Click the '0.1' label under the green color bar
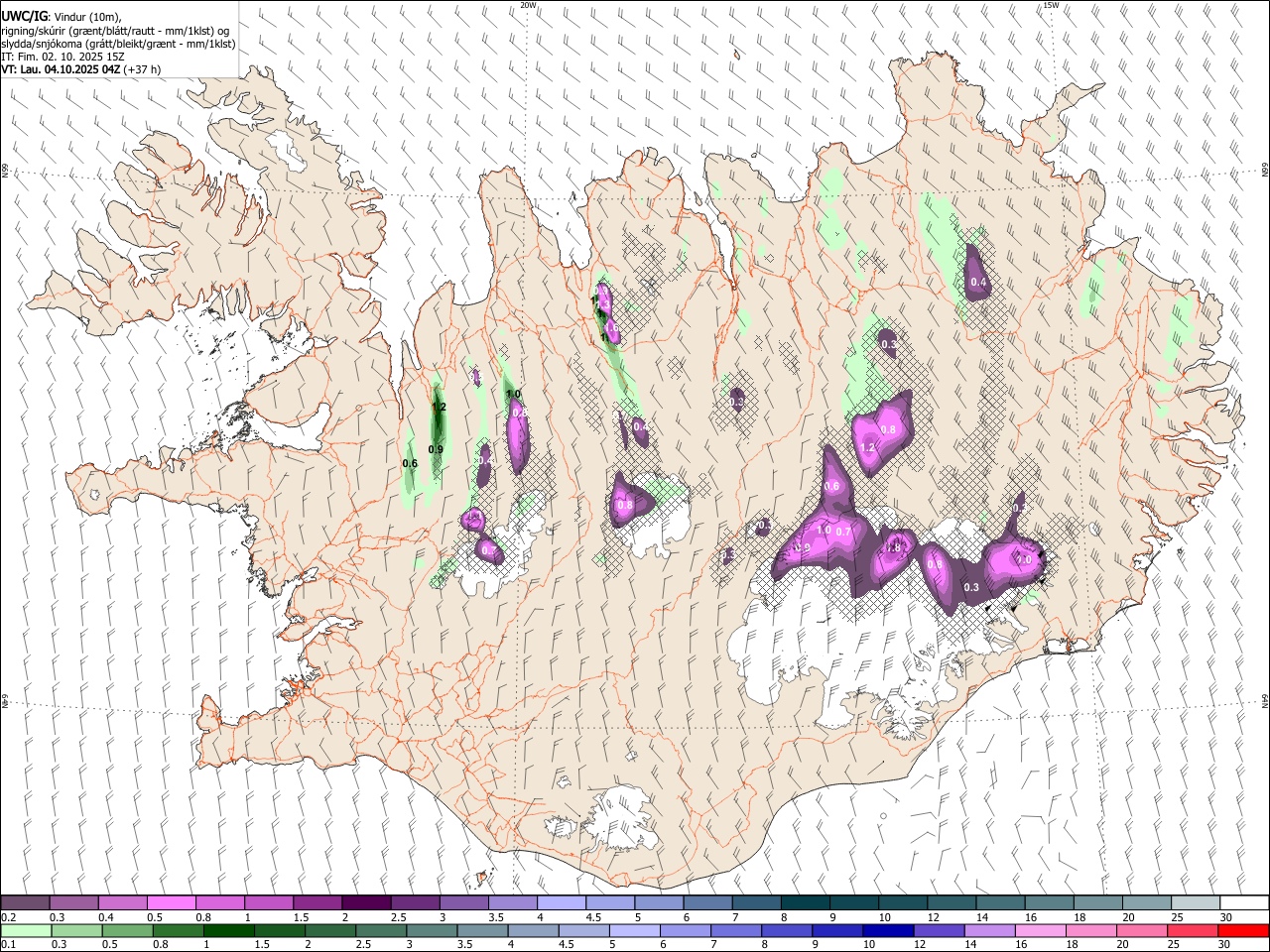Image resolution: width=1270 pixels, height=952 pixels. point(8,945)
